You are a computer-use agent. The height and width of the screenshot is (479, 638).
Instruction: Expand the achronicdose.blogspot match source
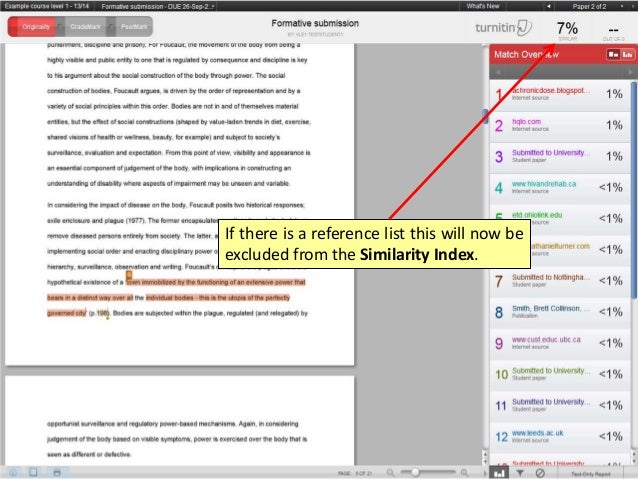pyautogui.click(x=560, y=94)
